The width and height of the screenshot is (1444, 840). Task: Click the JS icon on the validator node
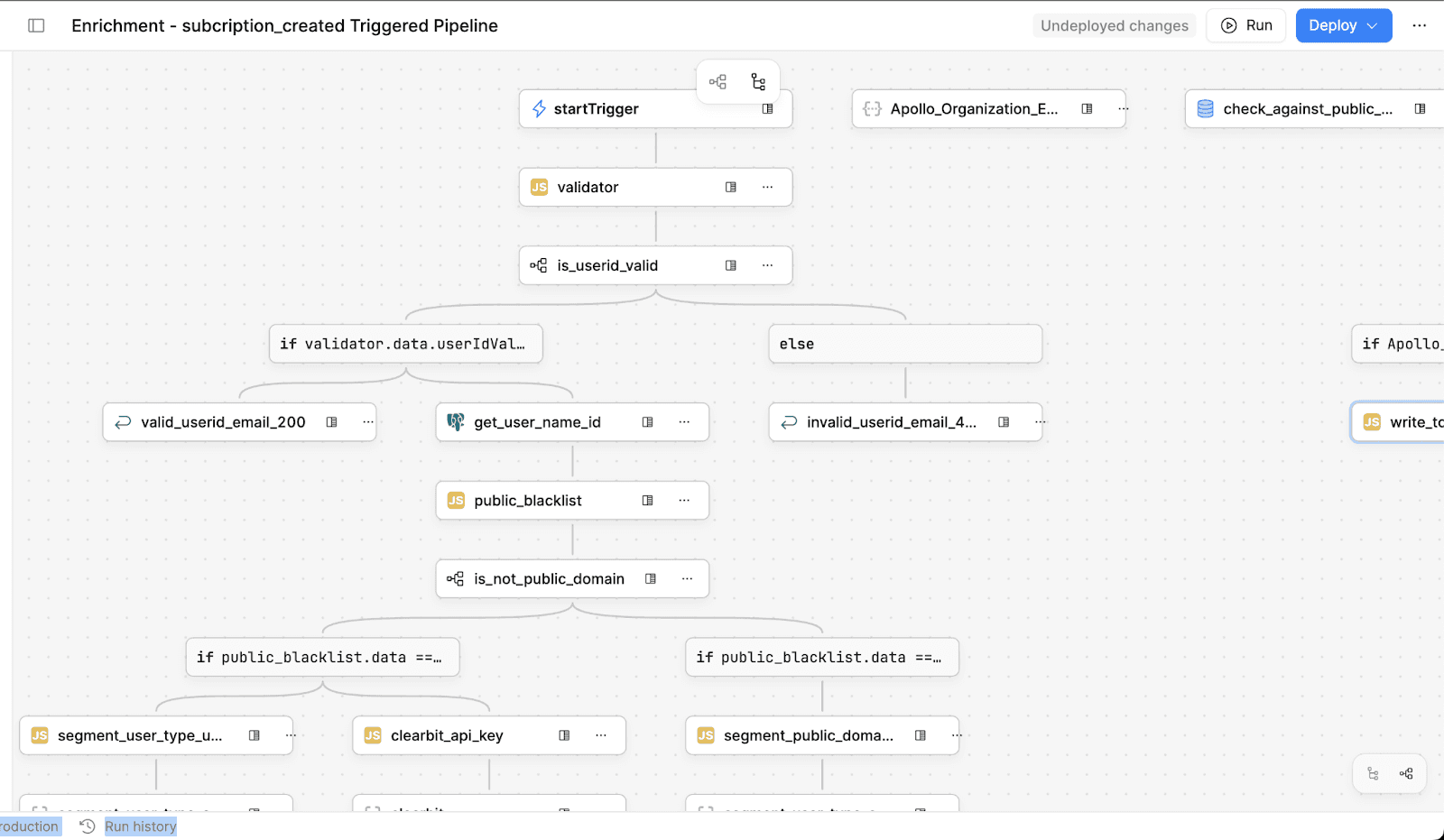539,187
